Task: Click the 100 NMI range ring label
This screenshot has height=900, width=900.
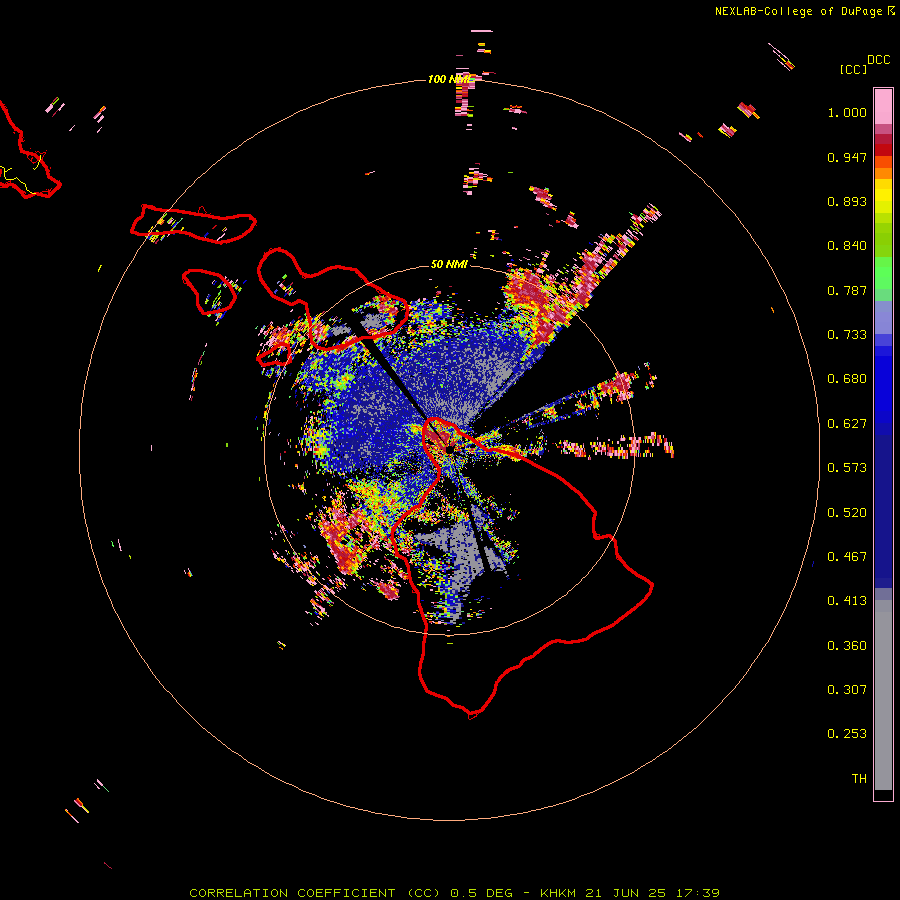Action: click(448, 79)
